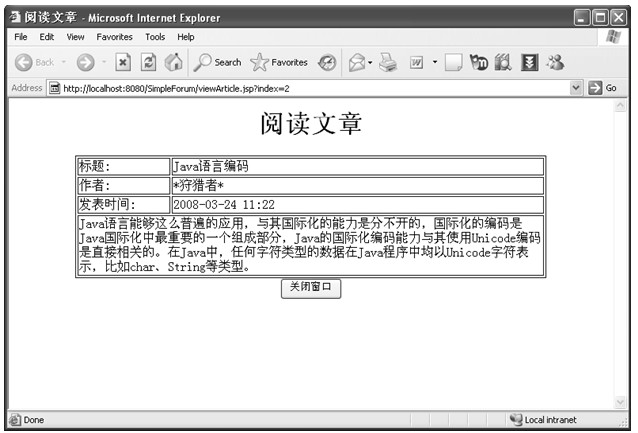This screenshot has height=433, width=638.
Task: Click the Back navigation arrow icon
Action: pos(24,62)
